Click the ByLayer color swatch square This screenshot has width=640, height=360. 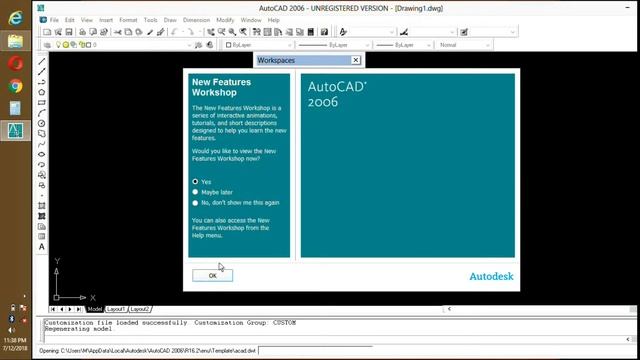coord(229,45)
